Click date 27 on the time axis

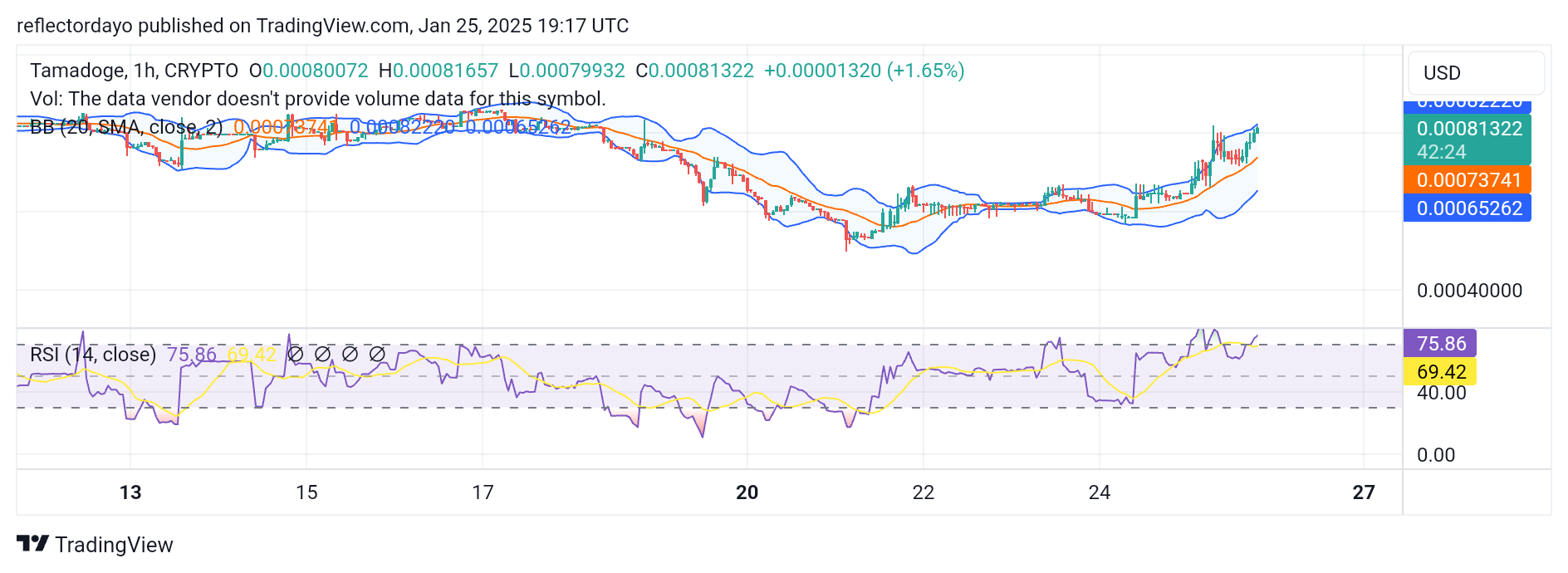pyautogui.click(x=1364, y=492)
